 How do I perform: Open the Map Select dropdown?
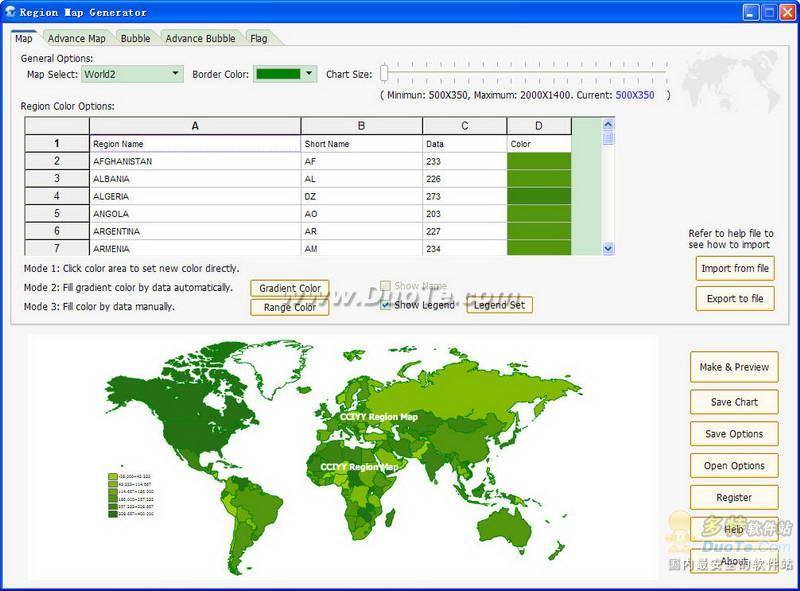point(176,73)
